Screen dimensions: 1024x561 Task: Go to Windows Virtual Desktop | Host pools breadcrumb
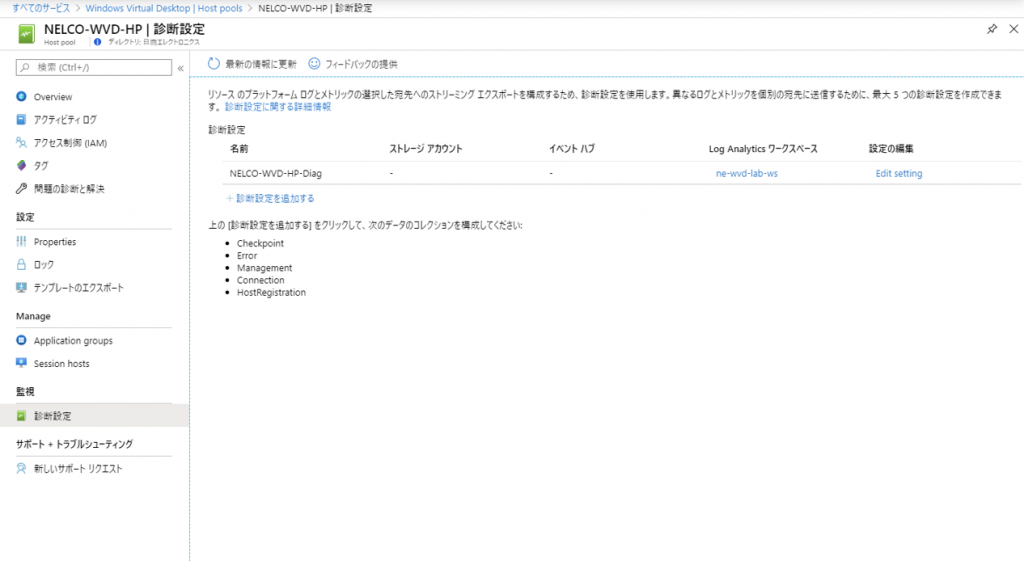coord(164,8)
